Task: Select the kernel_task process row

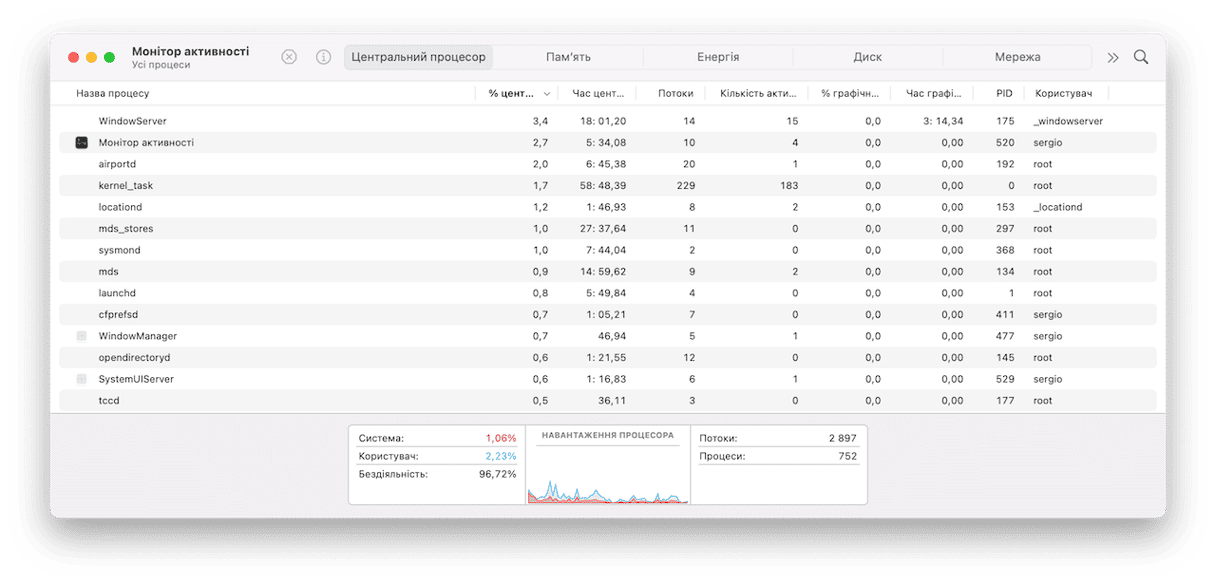Action: point(608,186)
